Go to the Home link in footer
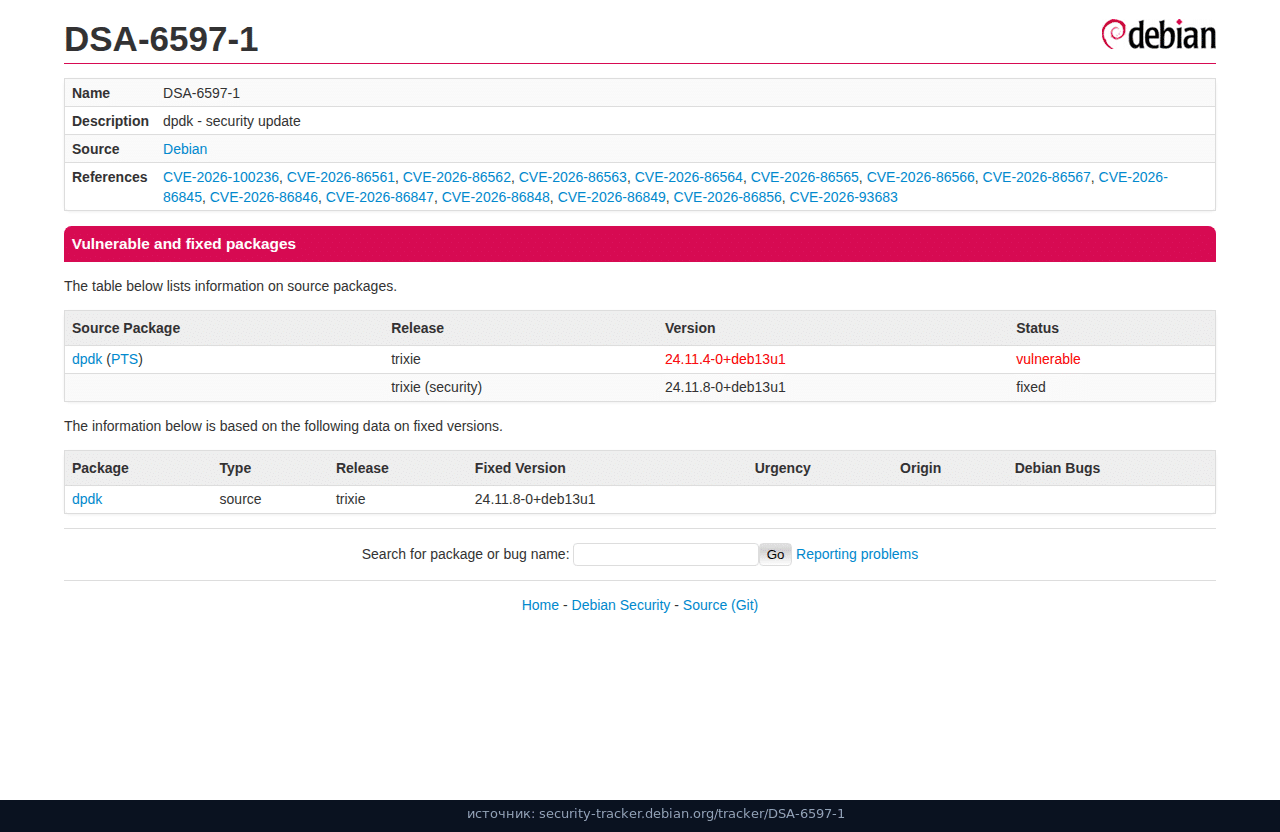The width and height of the screenshot is (1280, 832). tap(540, 605)
